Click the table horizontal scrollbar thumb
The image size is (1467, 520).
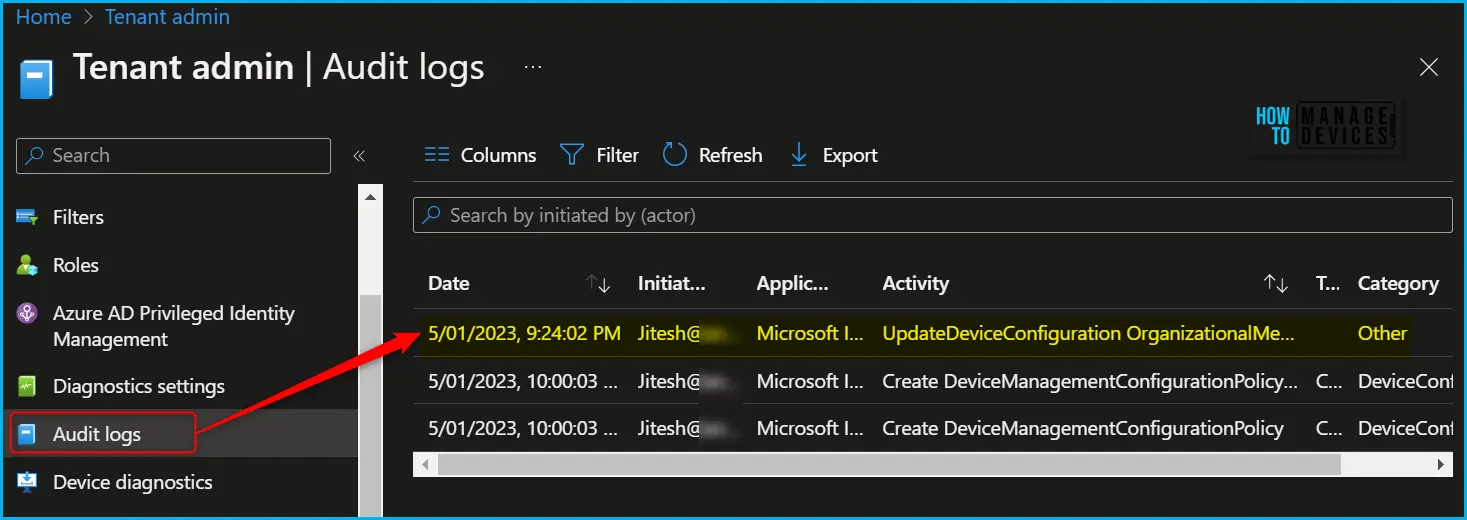tap(889, 464)
